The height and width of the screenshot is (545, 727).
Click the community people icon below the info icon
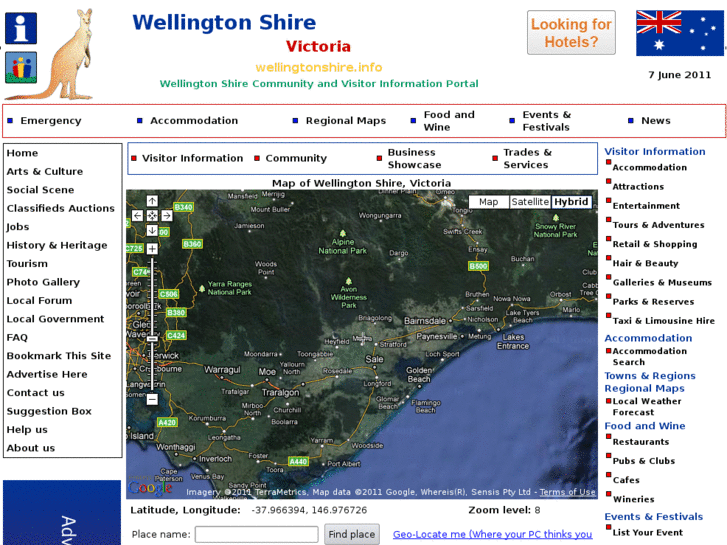tap(21, 68)
